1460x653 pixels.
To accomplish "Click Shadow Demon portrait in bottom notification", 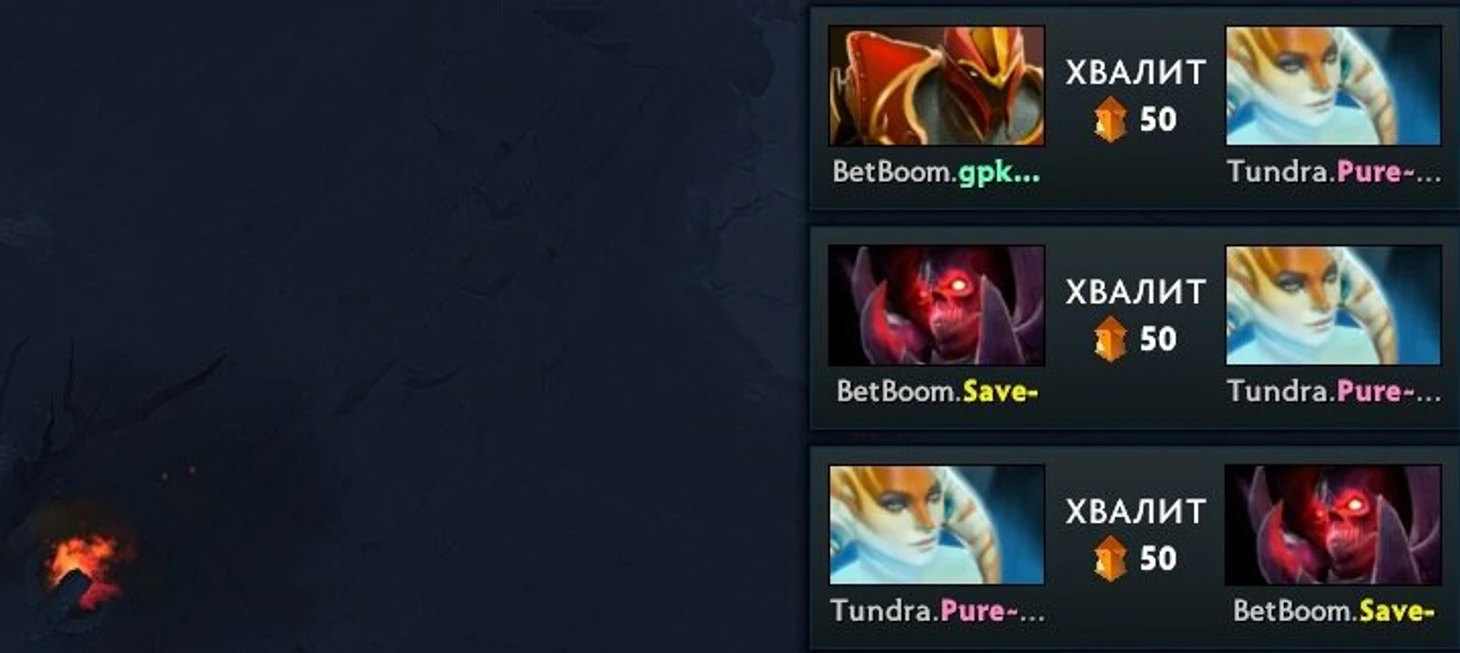I will coord(1333,525).
